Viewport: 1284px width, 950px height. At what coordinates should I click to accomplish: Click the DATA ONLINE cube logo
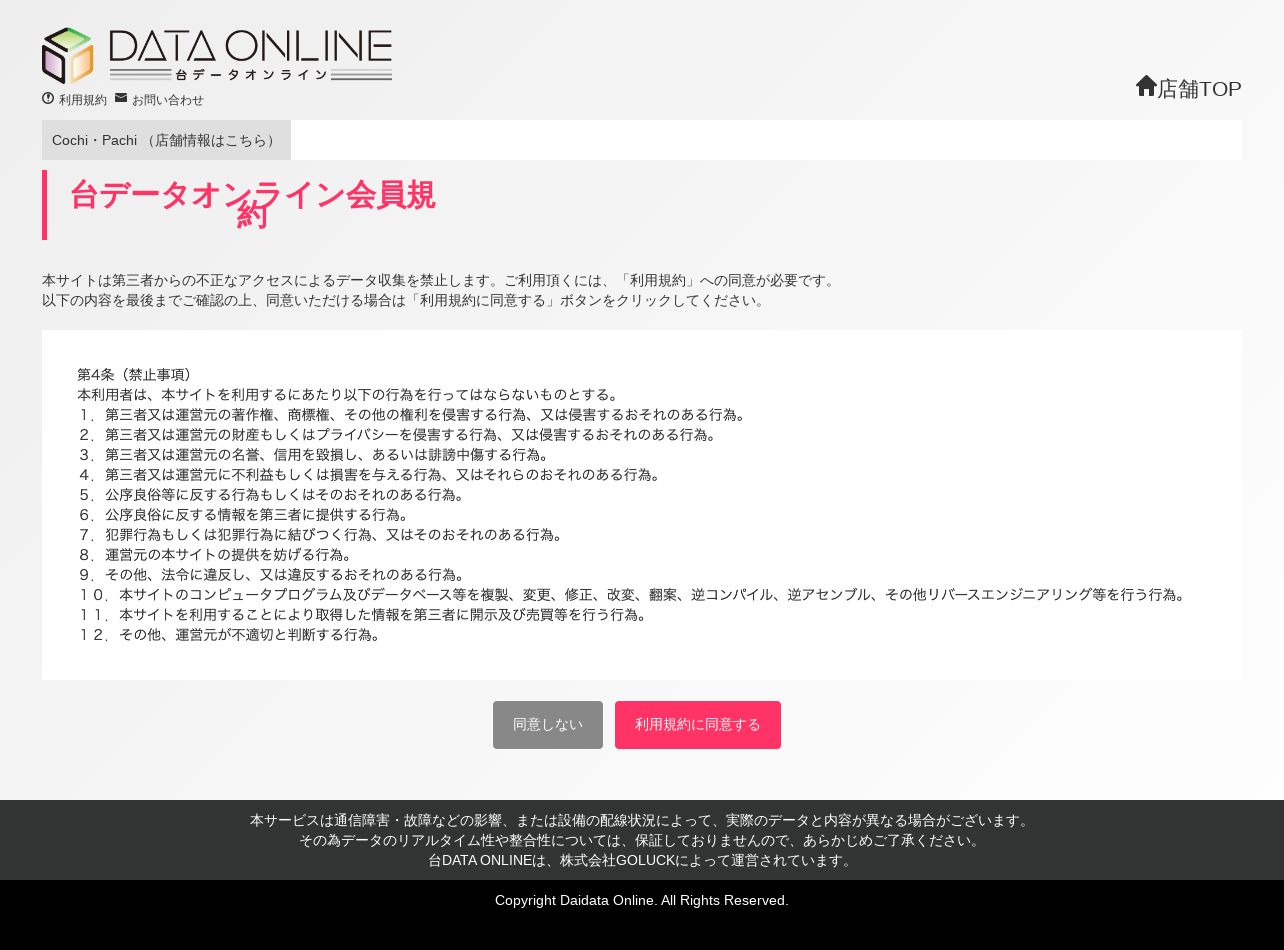pos(68,56)
